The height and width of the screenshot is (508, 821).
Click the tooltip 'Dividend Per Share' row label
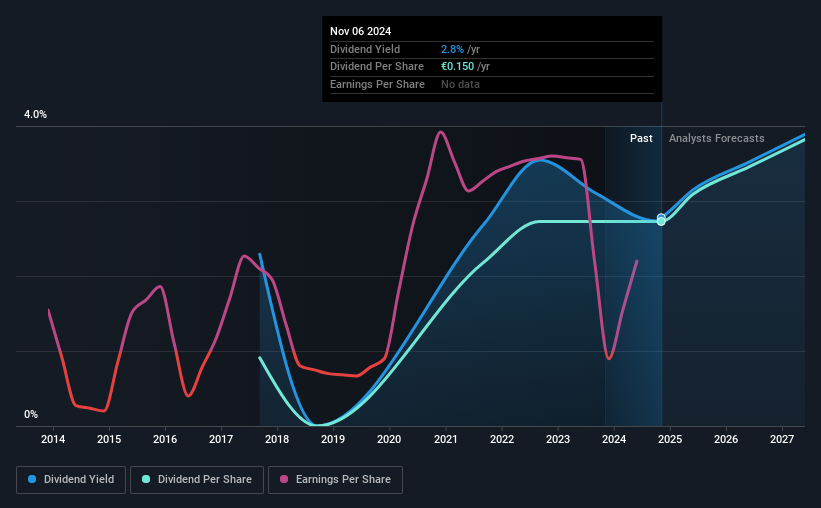pyautogui.click(x=376, y=67)
